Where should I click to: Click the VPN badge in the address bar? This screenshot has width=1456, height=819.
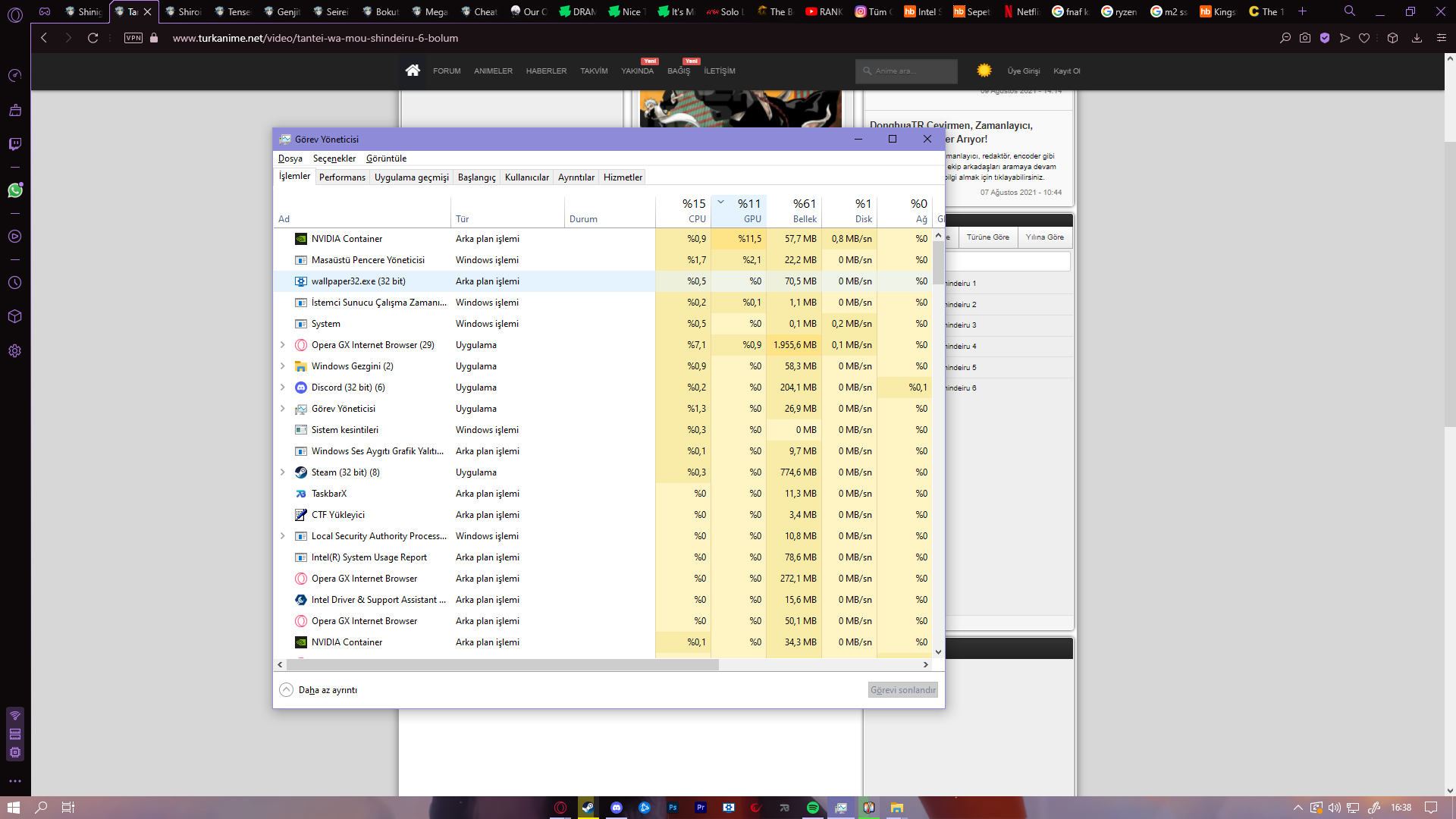133,38
